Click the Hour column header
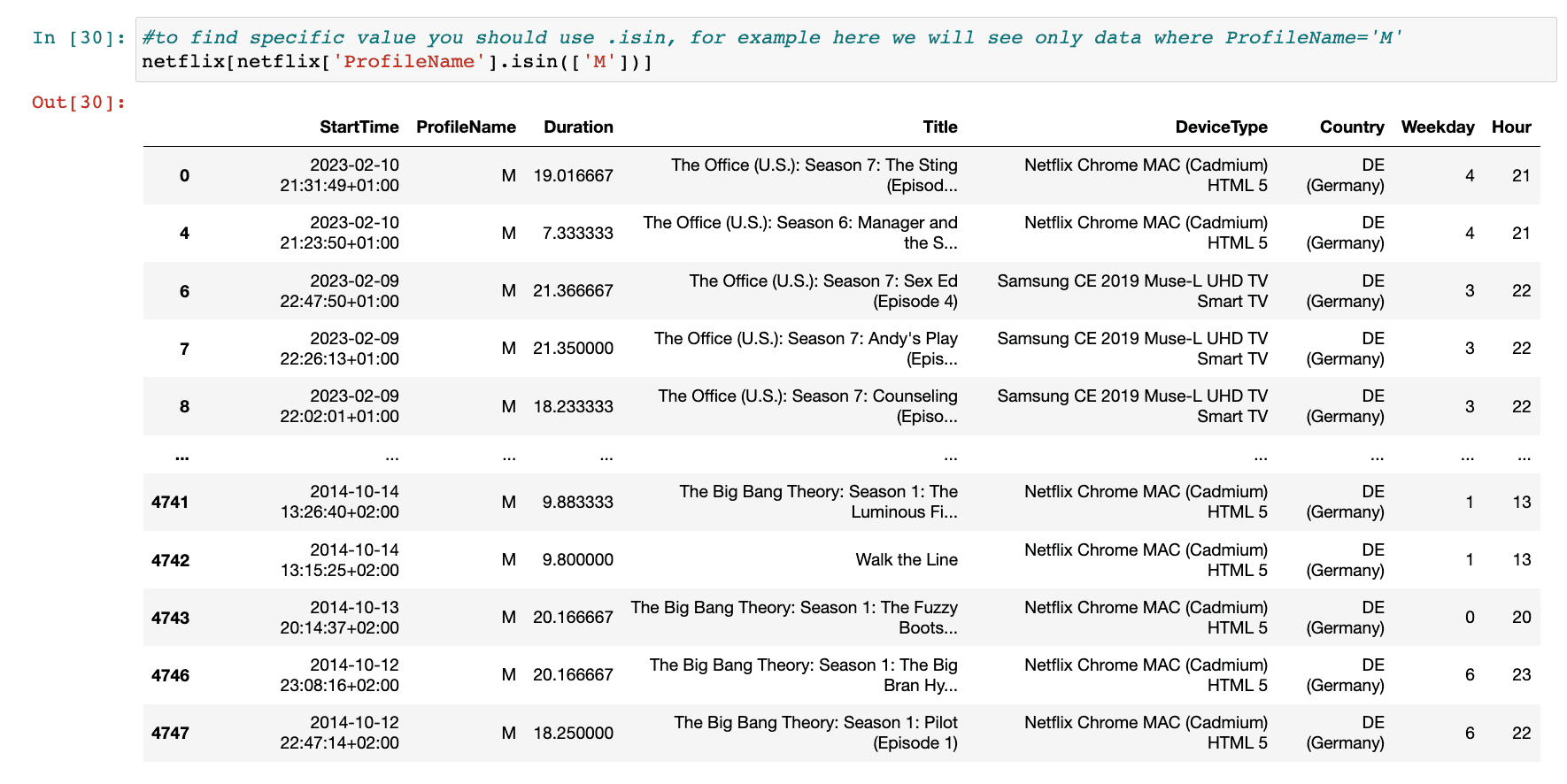Viewport: 1567px width, 784px height. [1510, 127]
